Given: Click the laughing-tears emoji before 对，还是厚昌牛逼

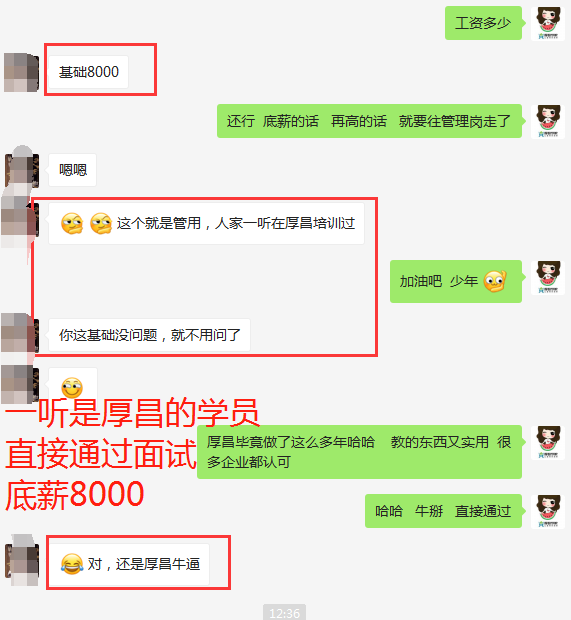Looking at the screenshot, I should pos(72,564).
